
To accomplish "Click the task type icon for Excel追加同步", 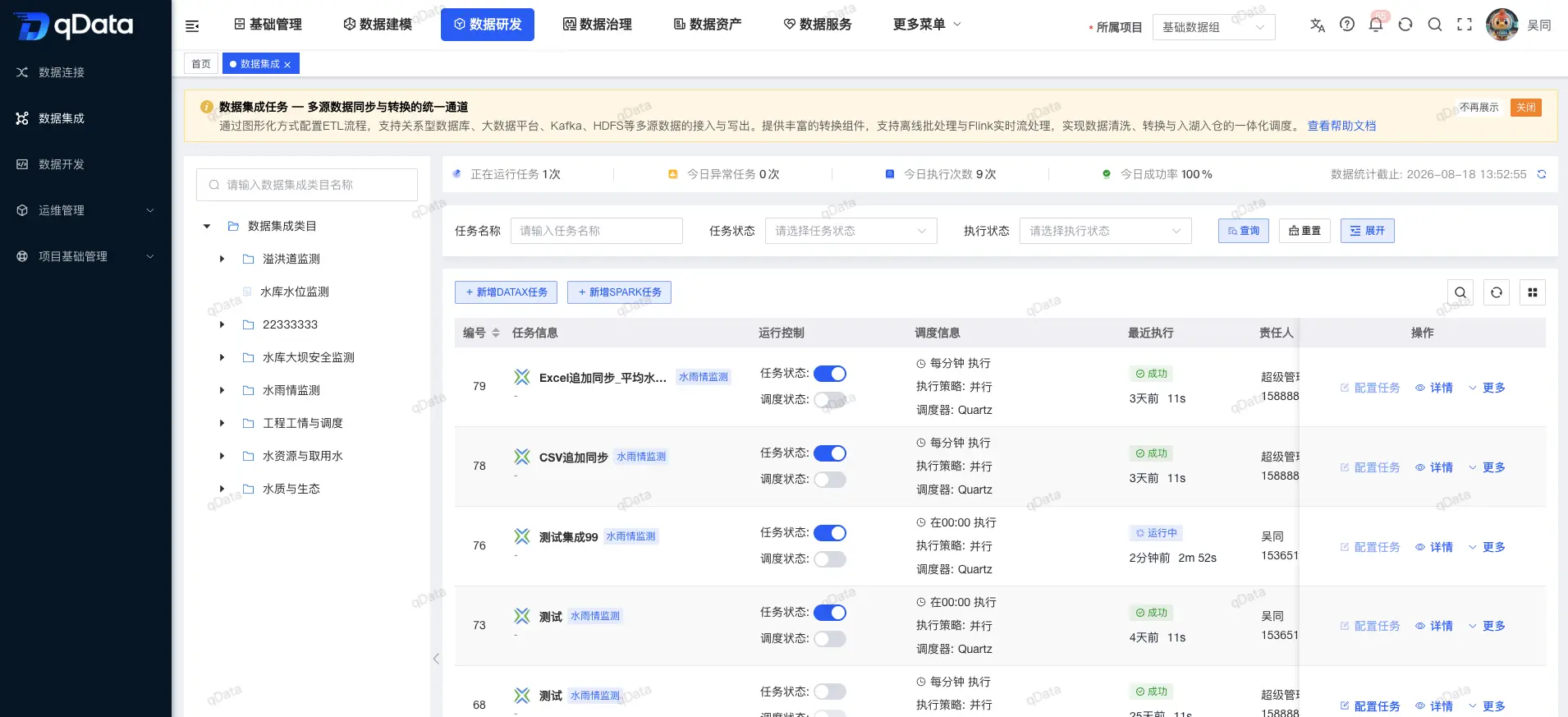I will coord(522,377).
